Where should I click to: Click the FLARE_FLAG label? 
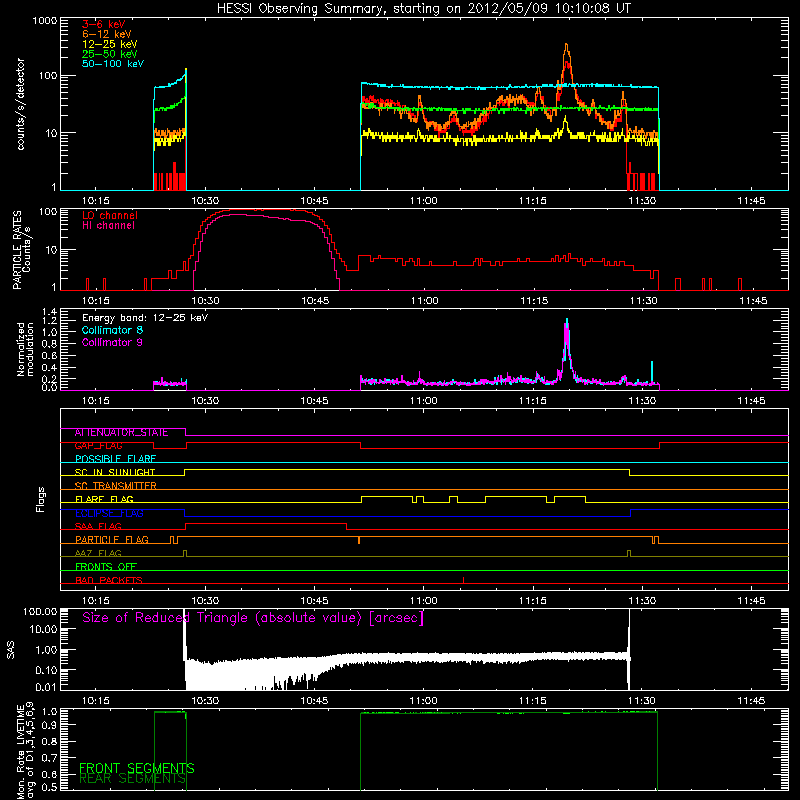point(104,499)
